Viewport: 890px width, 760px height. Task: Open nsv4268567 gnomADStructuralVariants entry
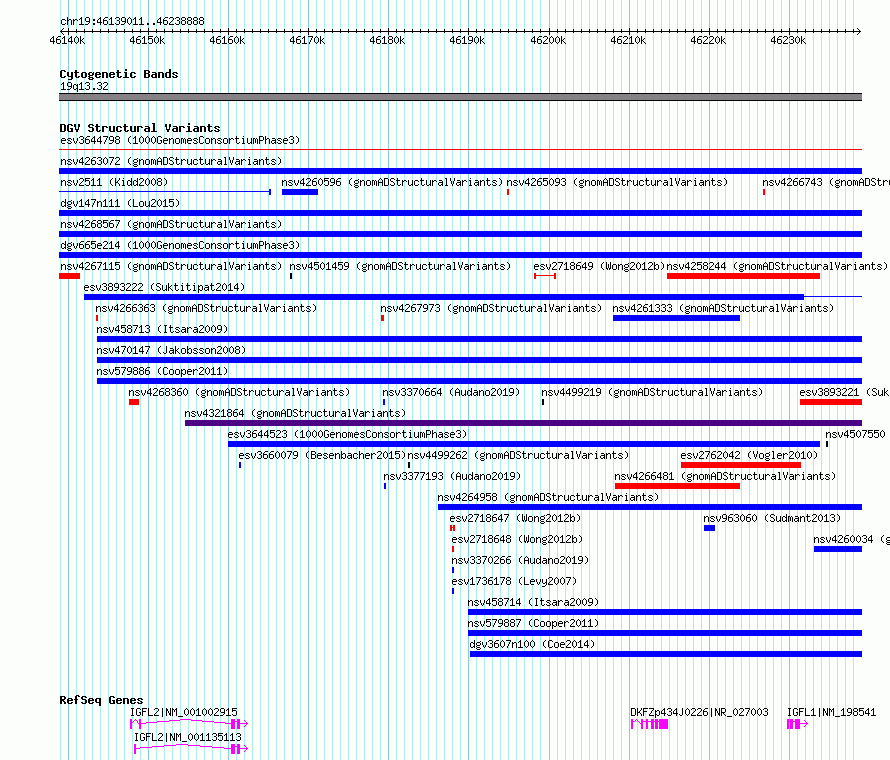(171, 224)
